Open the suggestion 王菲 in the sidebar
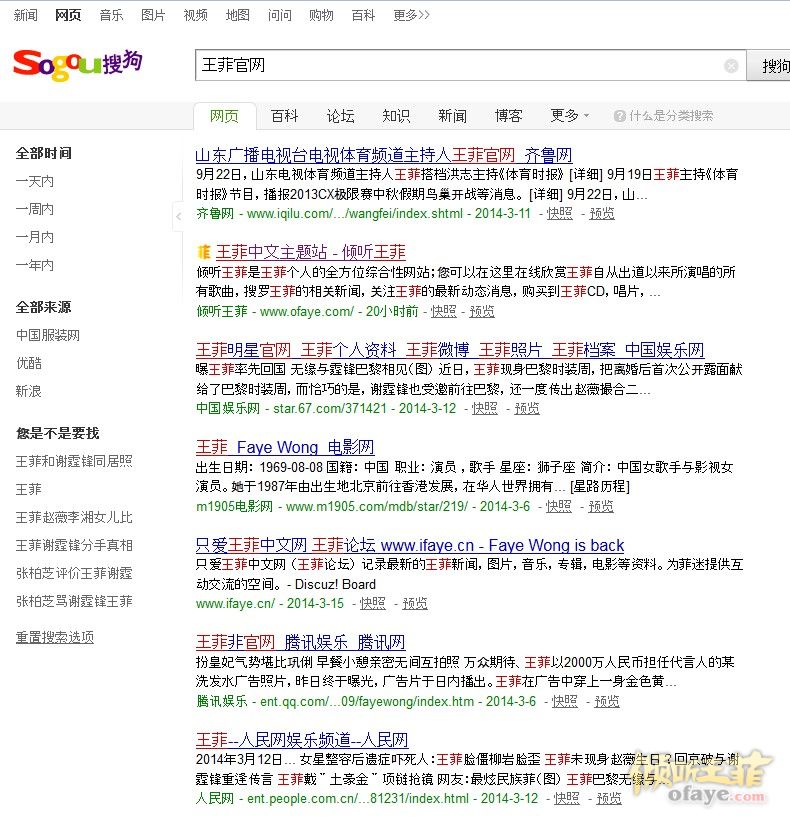The width and height of the screenshot is (790, 820). tap(29, 489)
